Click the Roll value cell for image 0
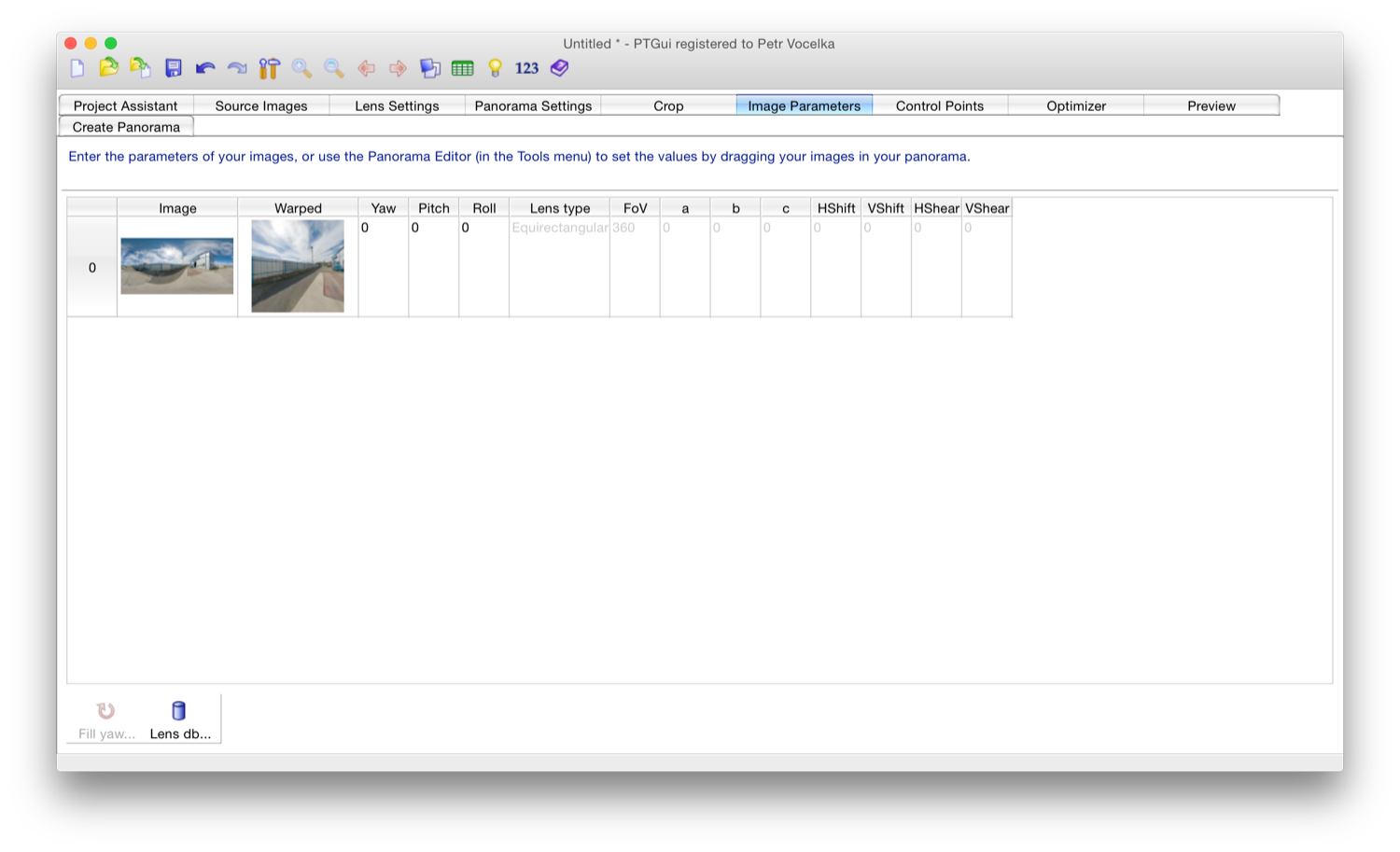Screen dimensions: 1400x852 483,229
